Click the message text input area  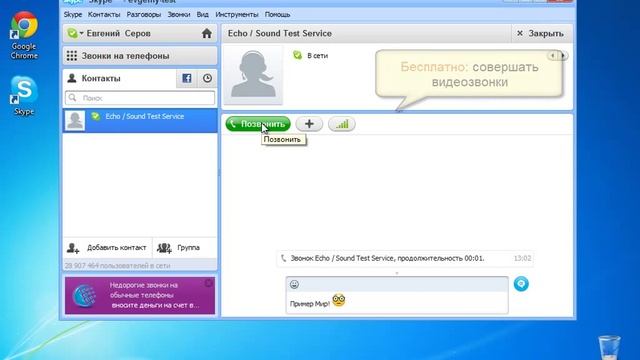click(x=397, y=302)
